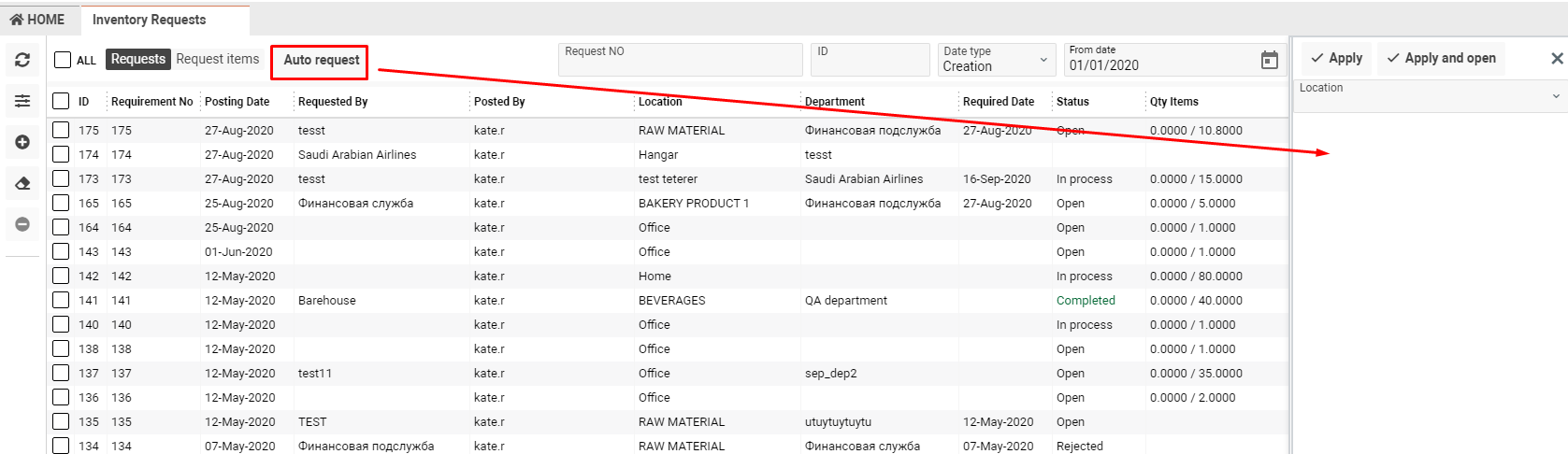The image size is (1568, 454).
Task: Close the side panel with X icon
Action: click(x=1557, y=59)
